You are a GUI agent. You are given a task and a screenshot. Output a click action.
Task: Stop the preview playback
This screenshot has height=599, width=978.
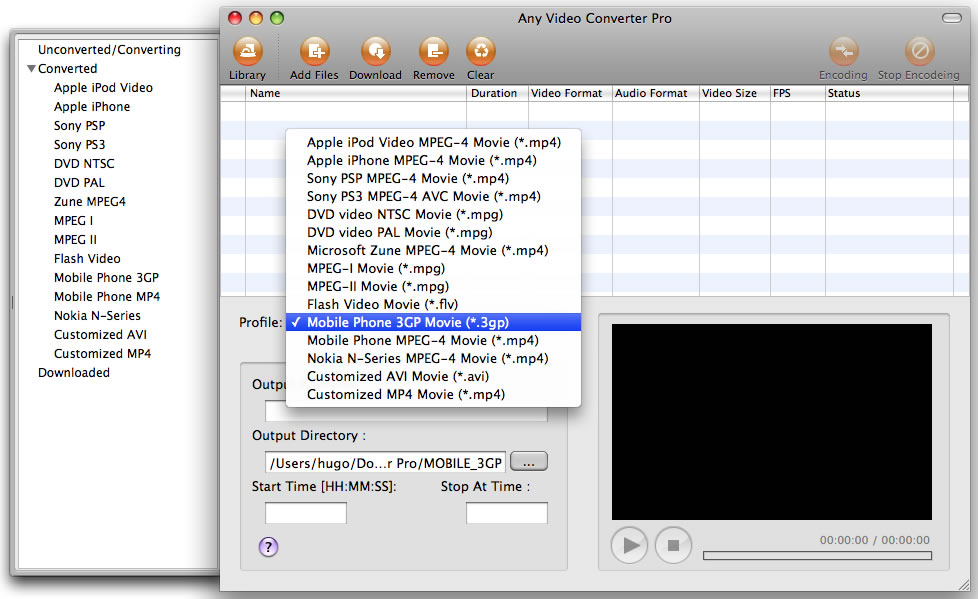point(673,545)
